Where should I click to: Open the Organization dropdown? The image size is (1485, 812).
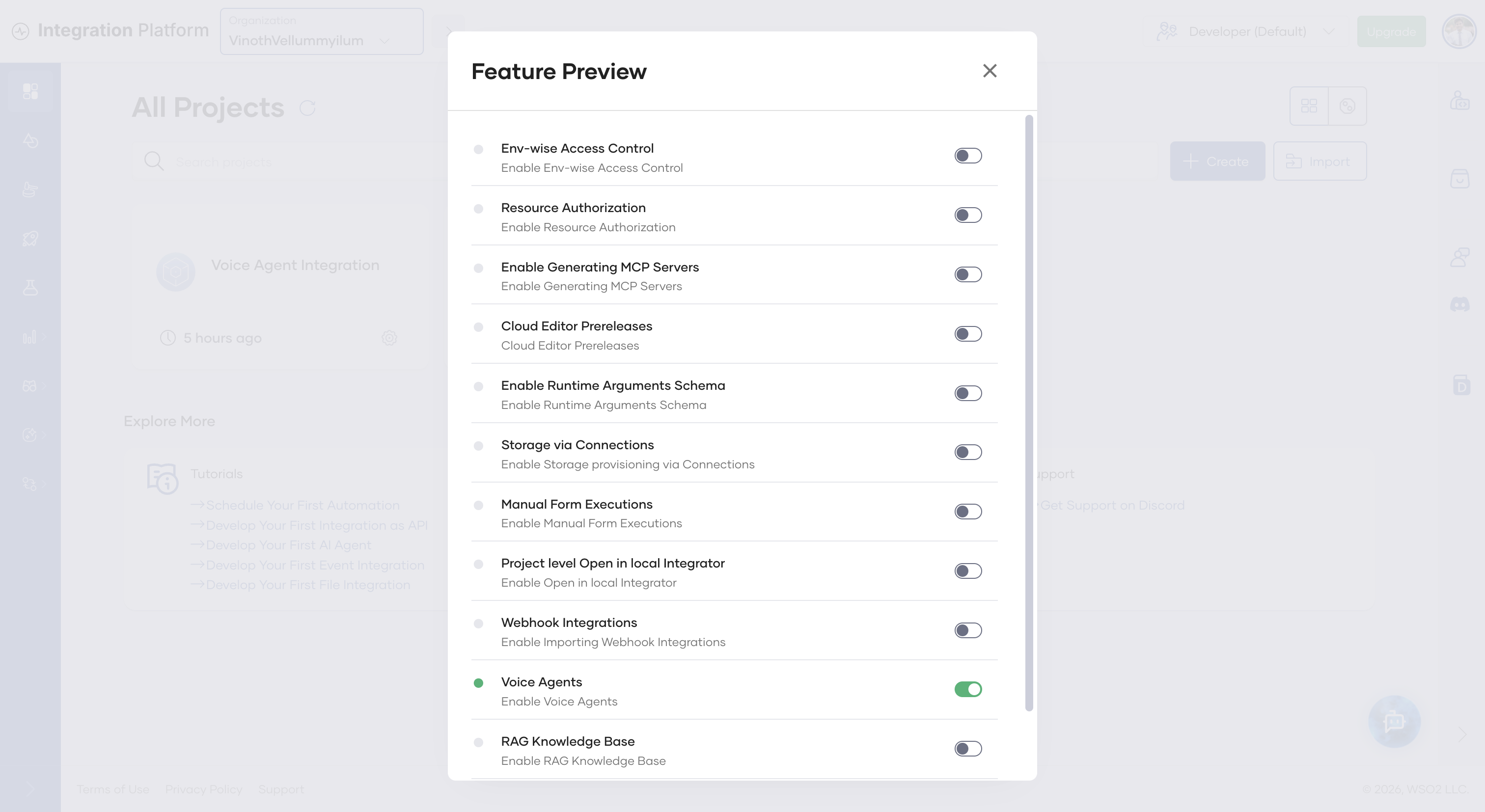[322, 32]
